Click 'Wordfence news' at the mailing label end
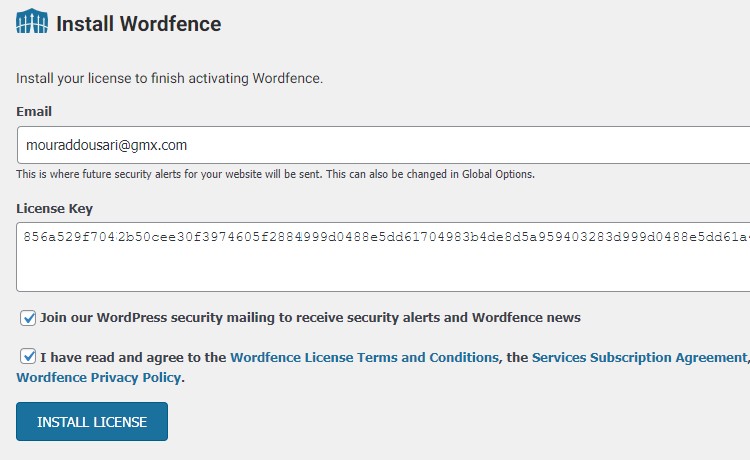The image size is (750, 460). click(x=526, y=318)
